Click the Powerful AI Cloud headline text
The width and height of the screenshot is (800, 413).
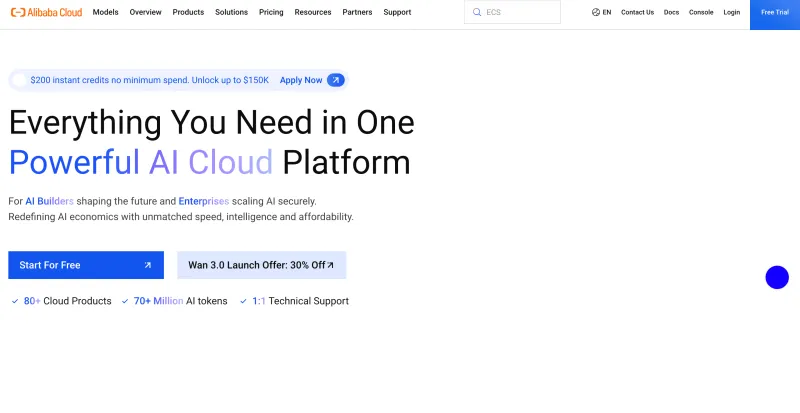pyautogui.click(x=141, y=162)
